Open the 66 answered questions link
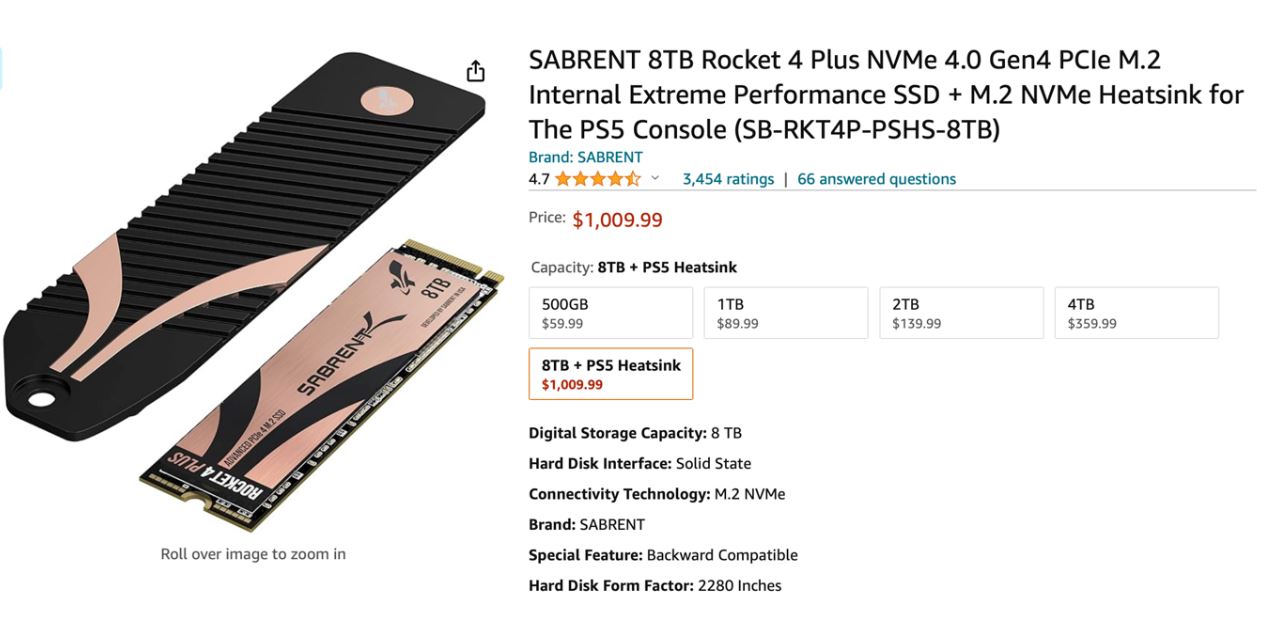This screenshot has width=1268, height=625. pyautogui.click(x=876, y=179)
